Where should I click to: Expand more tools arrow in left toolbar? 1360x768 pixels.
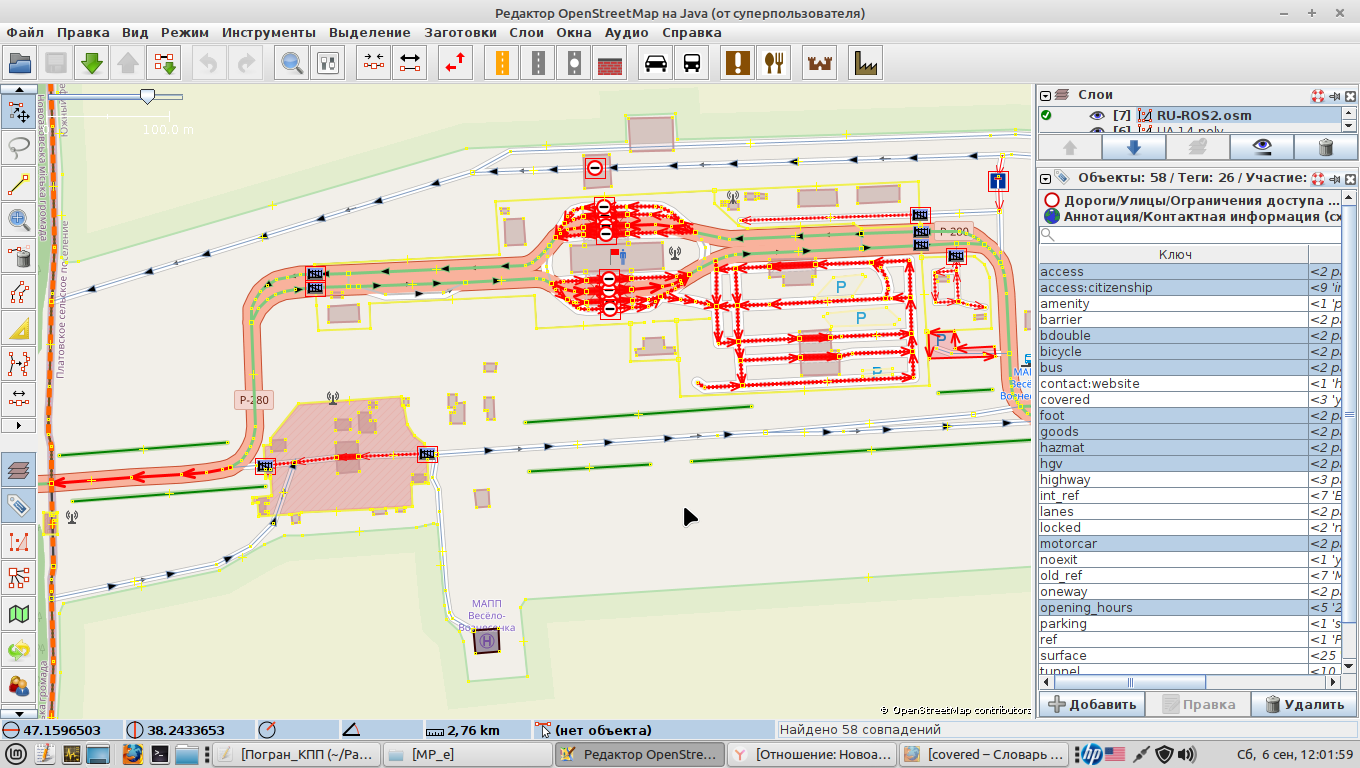coord(19,425)
